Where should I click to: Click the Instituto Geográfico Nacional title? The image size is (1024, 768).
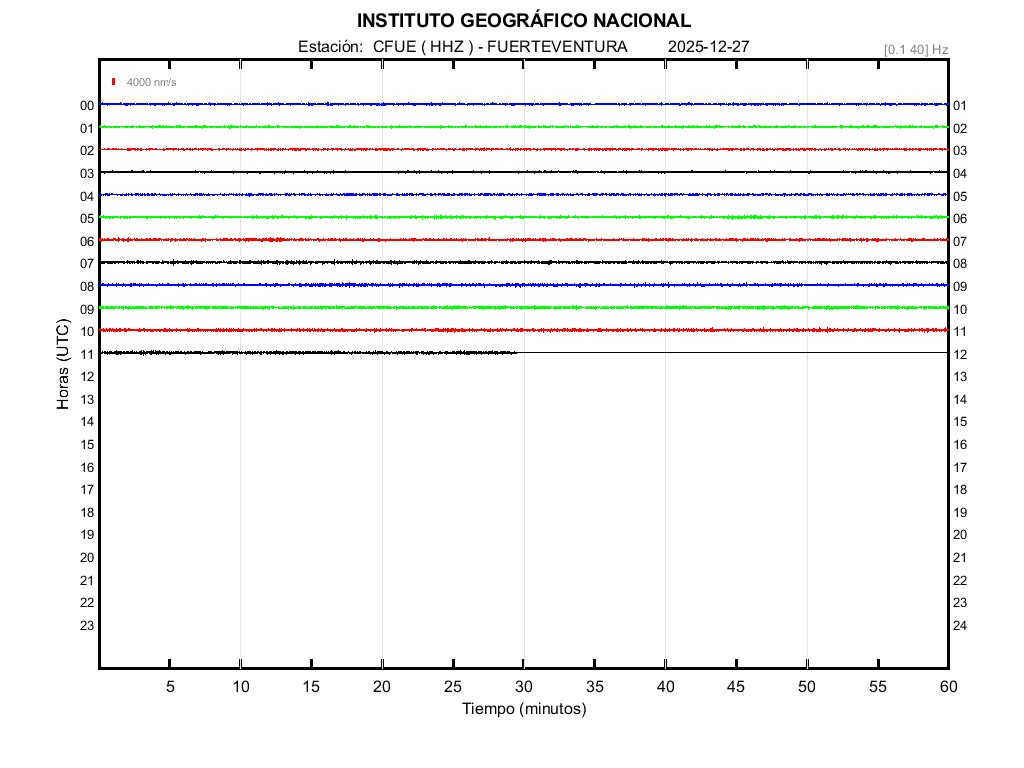tap(523, 21)
